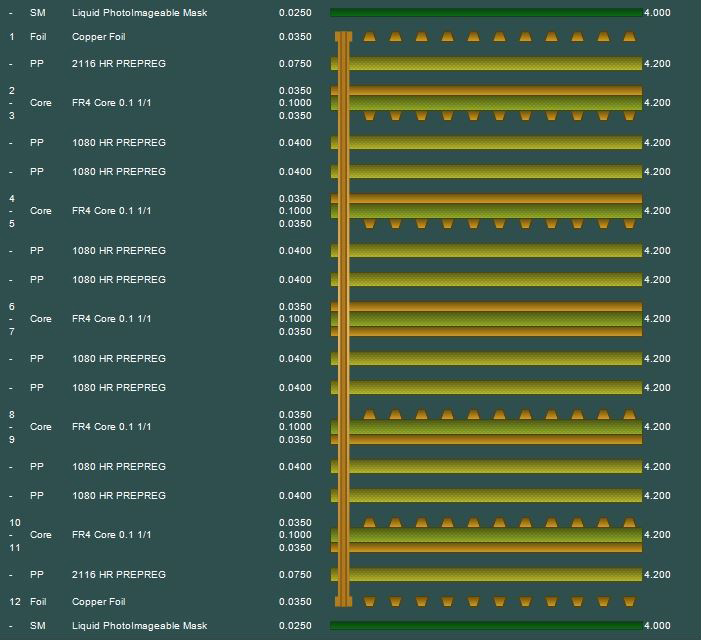Select 1080 HR PREPREG directly below layer 7
701x640 pixels.
[119, 359]
